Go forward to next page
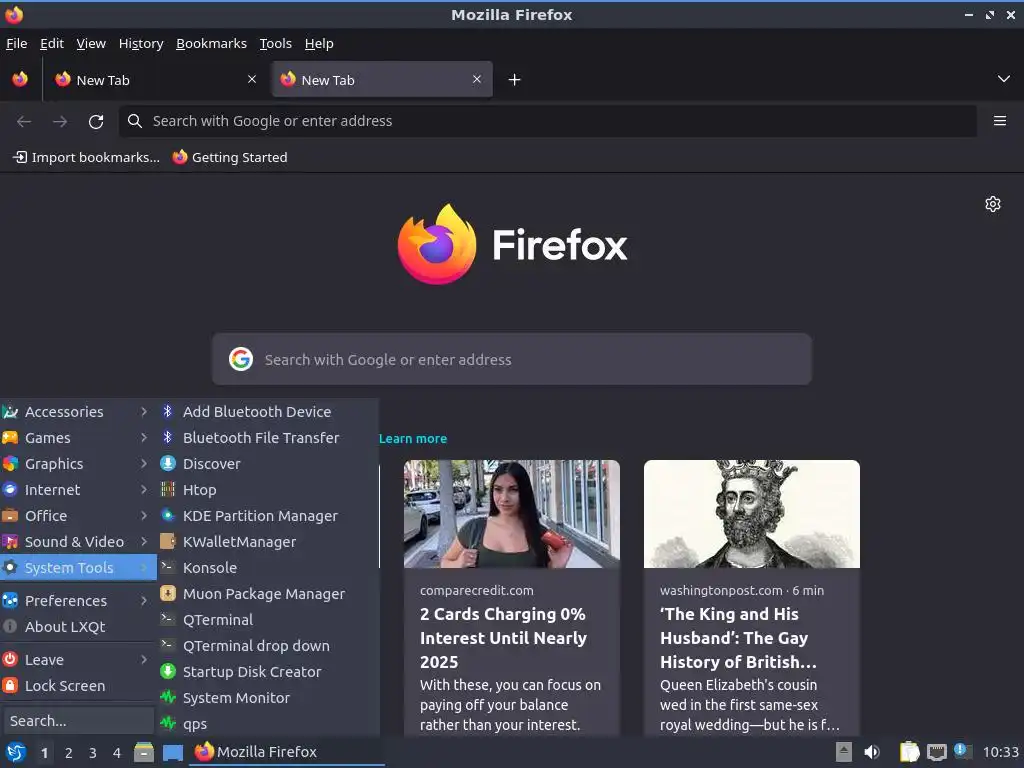Viewport: 1024px width, 768px height. (x=60, y=121)
